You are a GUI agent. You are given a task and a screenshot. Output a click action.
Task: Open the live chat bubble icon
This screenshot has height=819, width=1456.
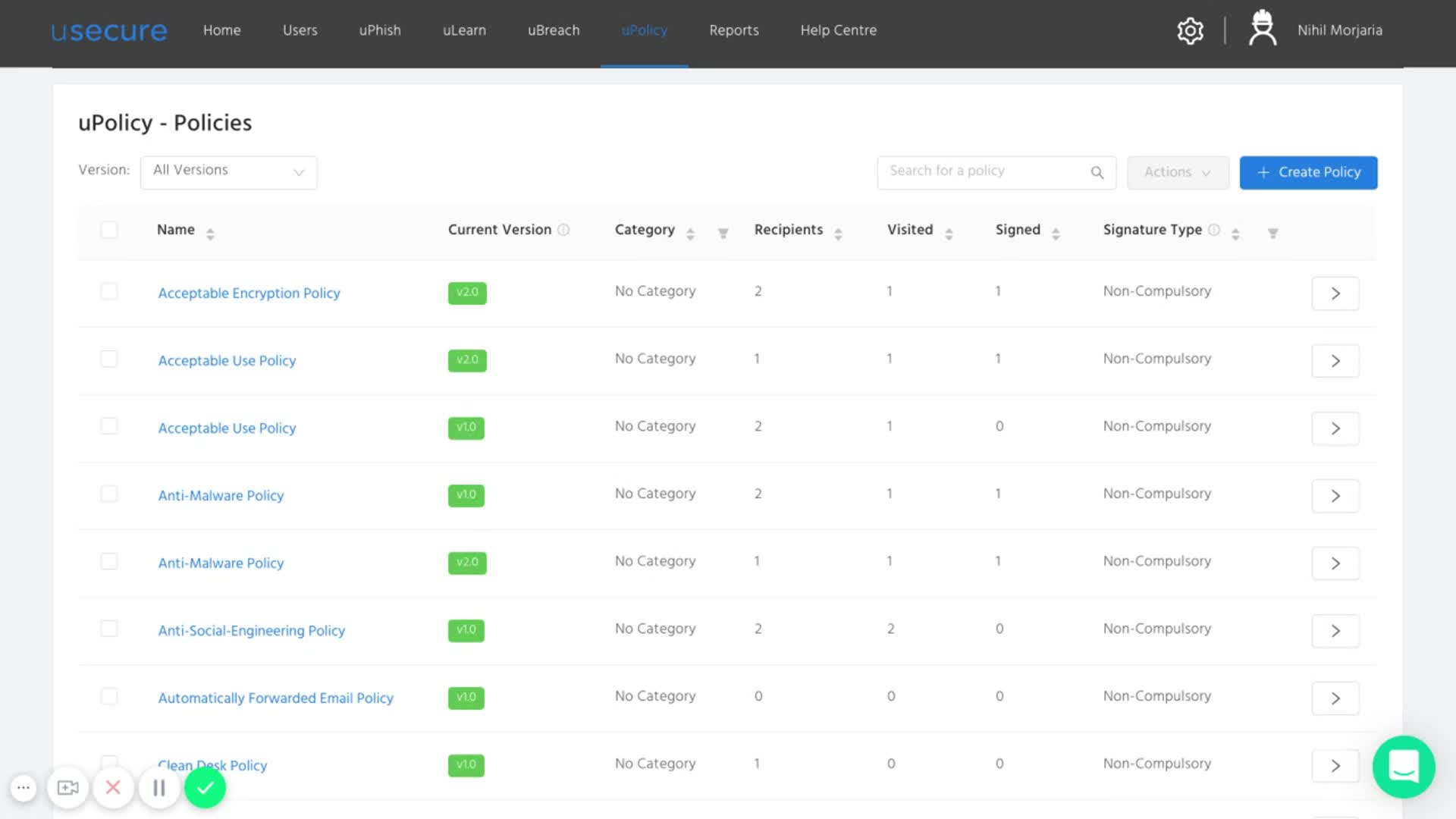point(1404,767)
